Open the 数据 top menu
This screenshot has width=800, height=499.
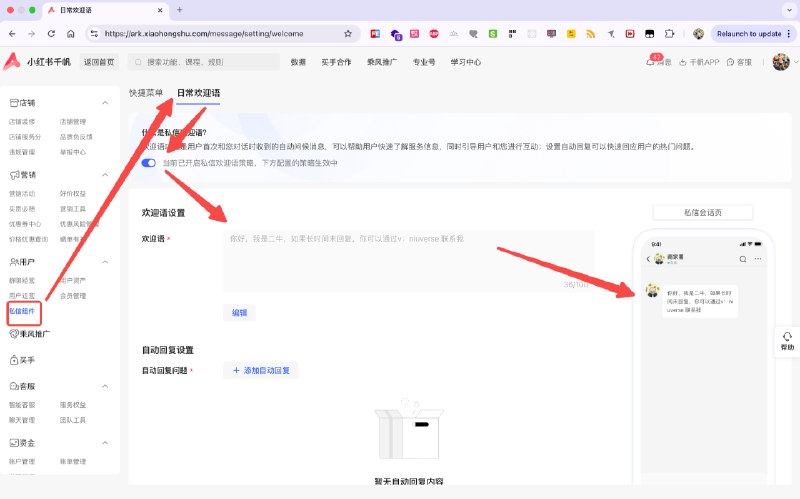(298, 62)
